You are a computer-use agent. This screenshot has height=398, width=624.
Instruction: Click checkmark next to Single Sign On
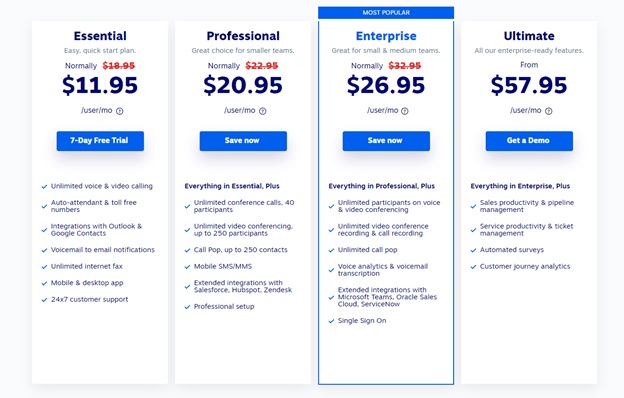pos(331,321)
